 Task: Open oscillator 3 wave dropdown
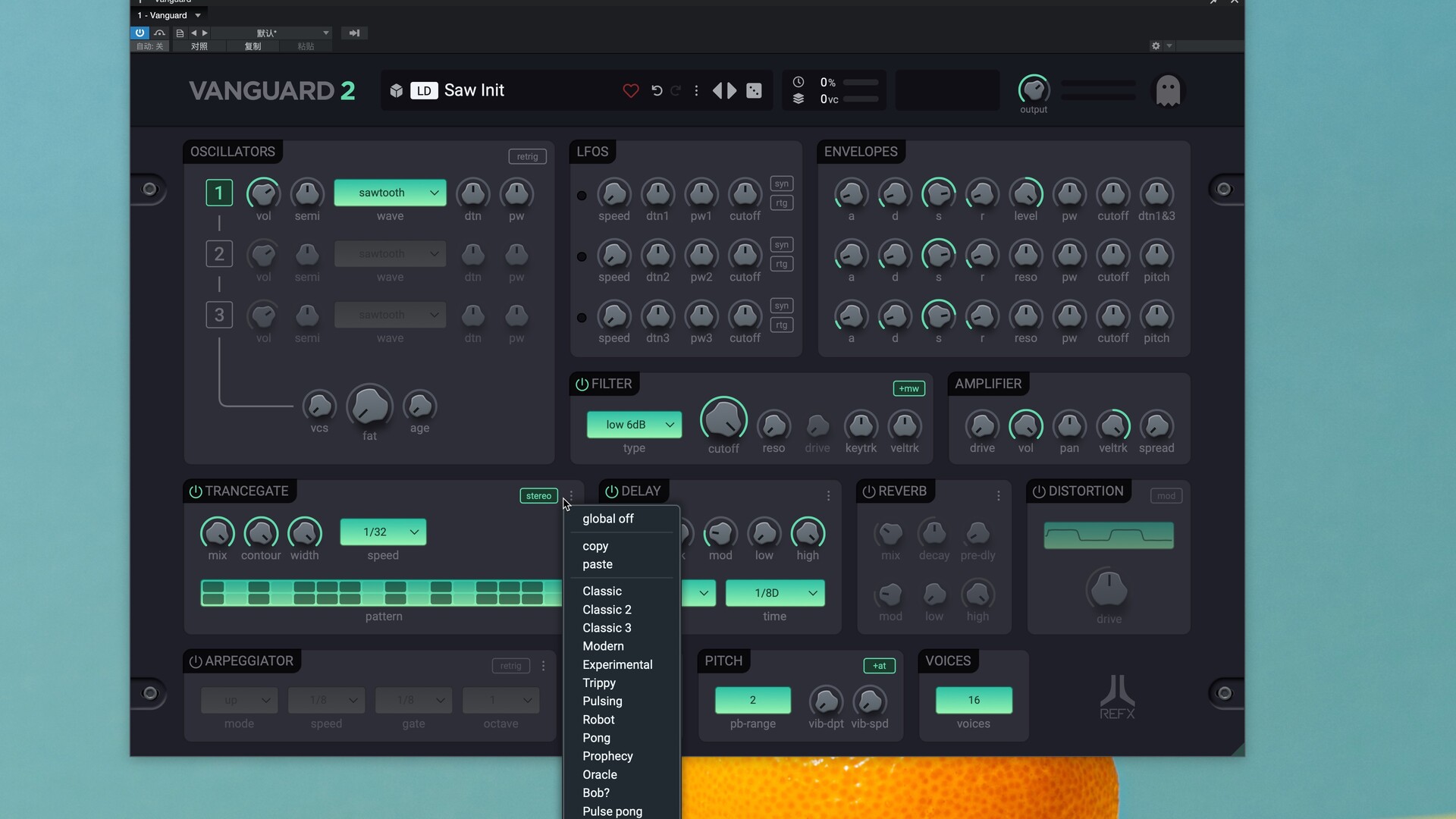tap(390, 315)
